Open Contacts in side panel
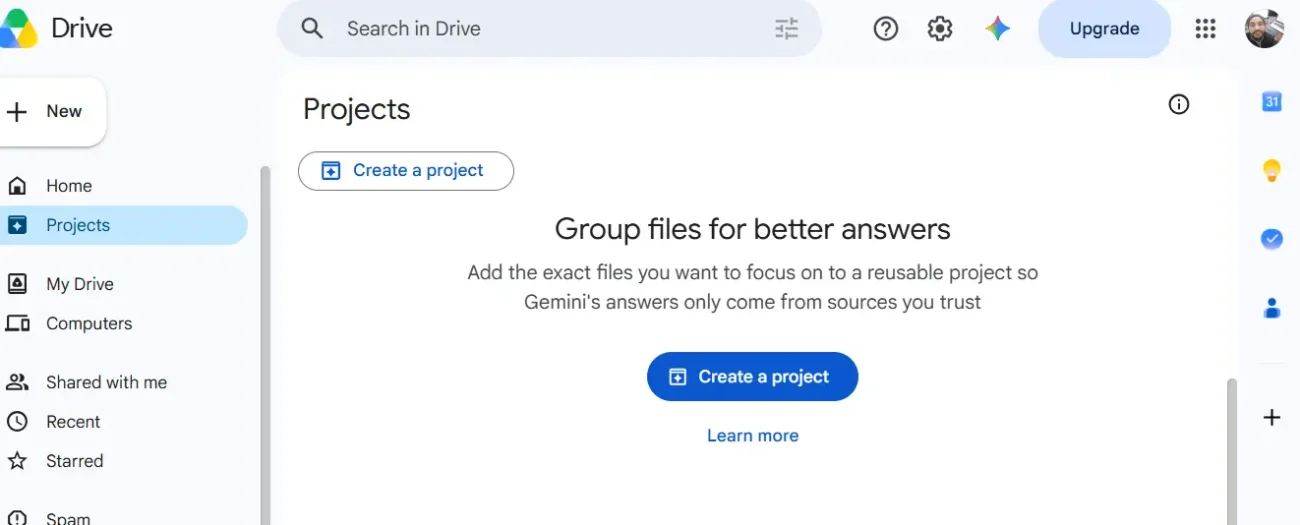 coord(1272,308)
